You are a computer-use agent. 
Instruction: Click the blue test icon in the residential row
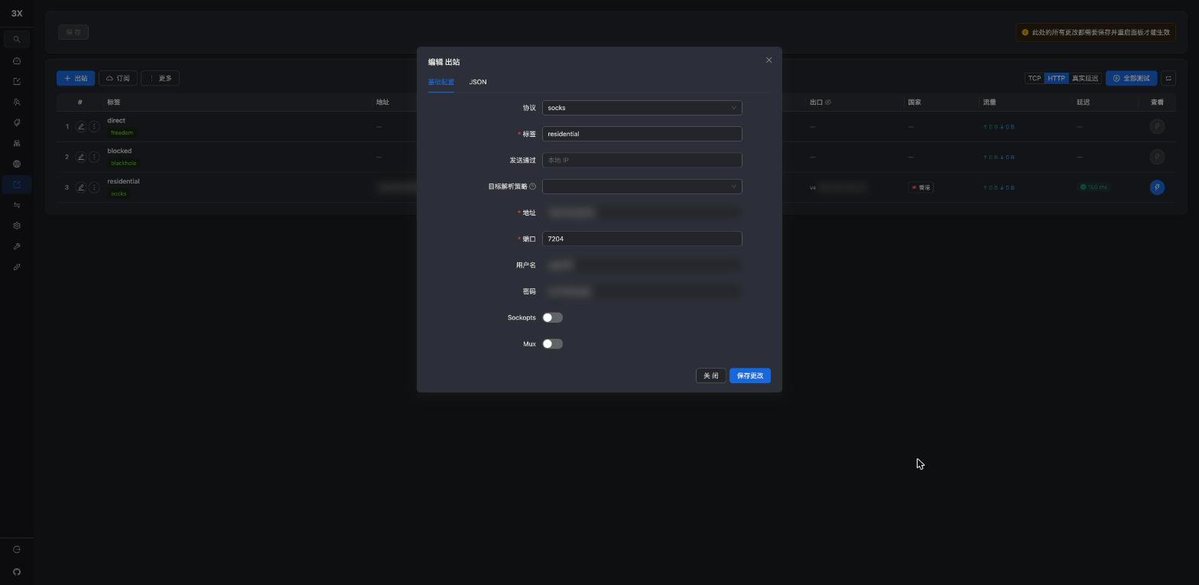(x=1157, y=187)
